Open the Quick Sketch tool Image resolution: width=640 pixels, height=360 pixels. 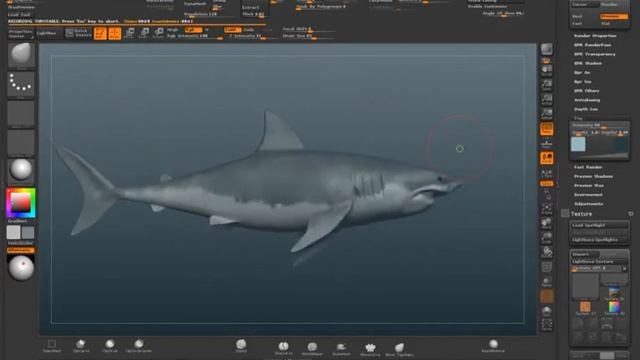pos(78,33)
